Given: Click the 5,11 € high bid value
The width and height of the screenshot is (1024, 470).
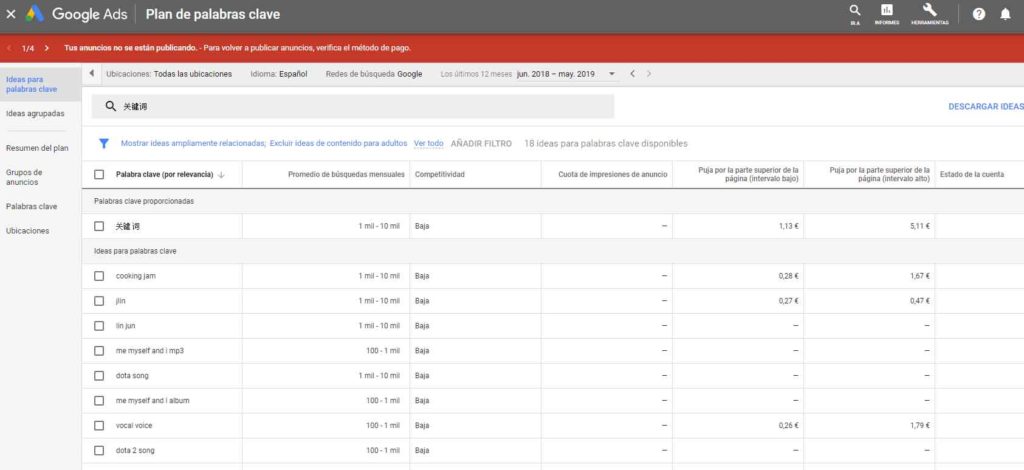Looking at the screenshot, I should 920,226.
